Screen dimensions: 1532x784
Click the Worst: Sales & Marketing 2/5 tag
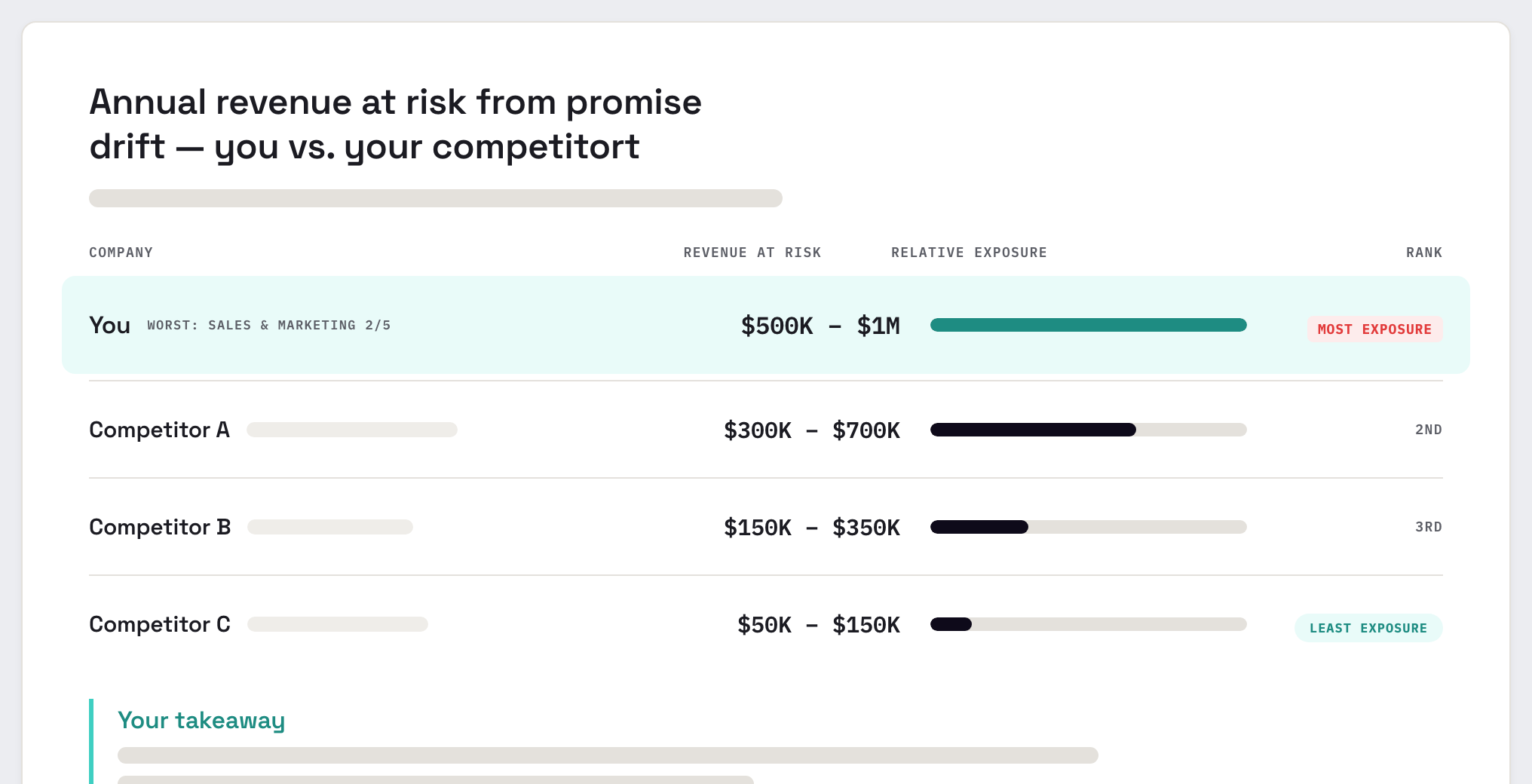(269, 325)
